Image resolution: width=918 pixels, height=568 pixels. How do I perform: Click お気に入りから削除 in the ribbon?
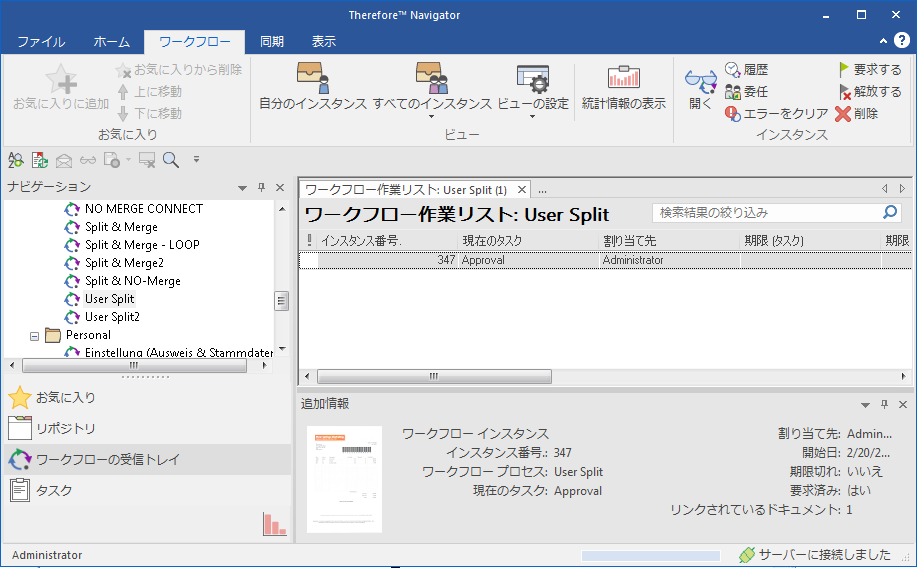[179, 70]
